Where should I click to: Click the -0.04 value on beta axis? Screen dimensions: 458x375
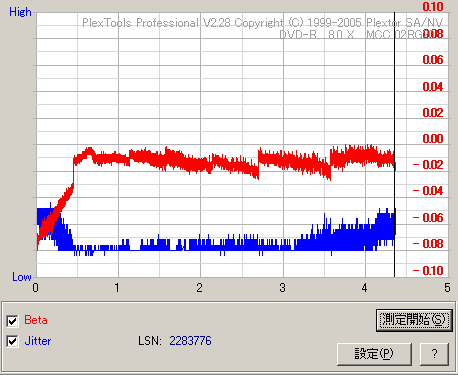point(428,191)
